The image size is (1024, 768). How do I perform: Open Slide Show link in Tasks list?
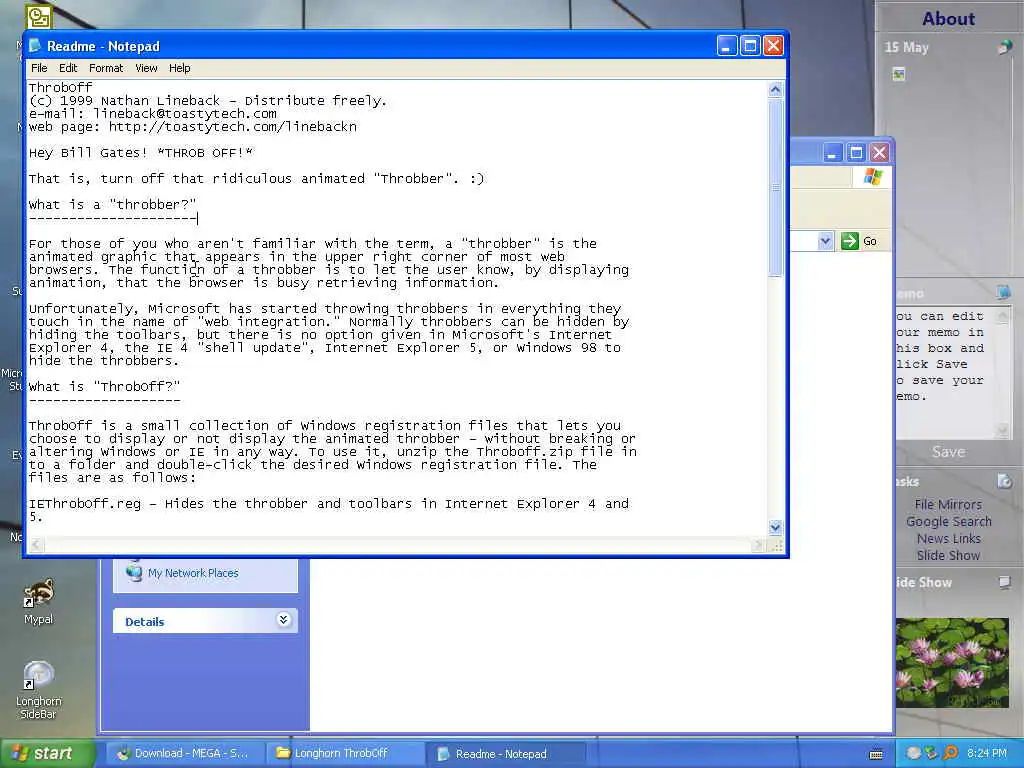(948, 555)
